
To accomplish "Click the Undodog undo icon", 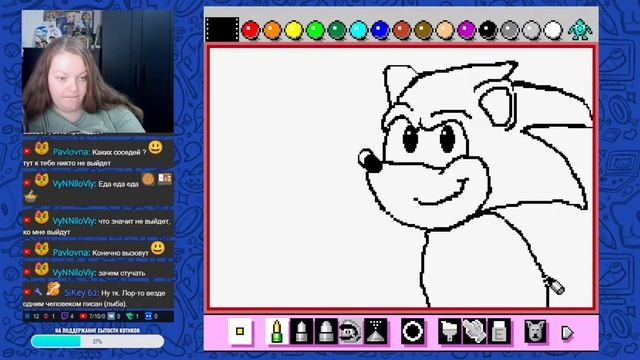I will pyautogui.click(x=536, y=331).
